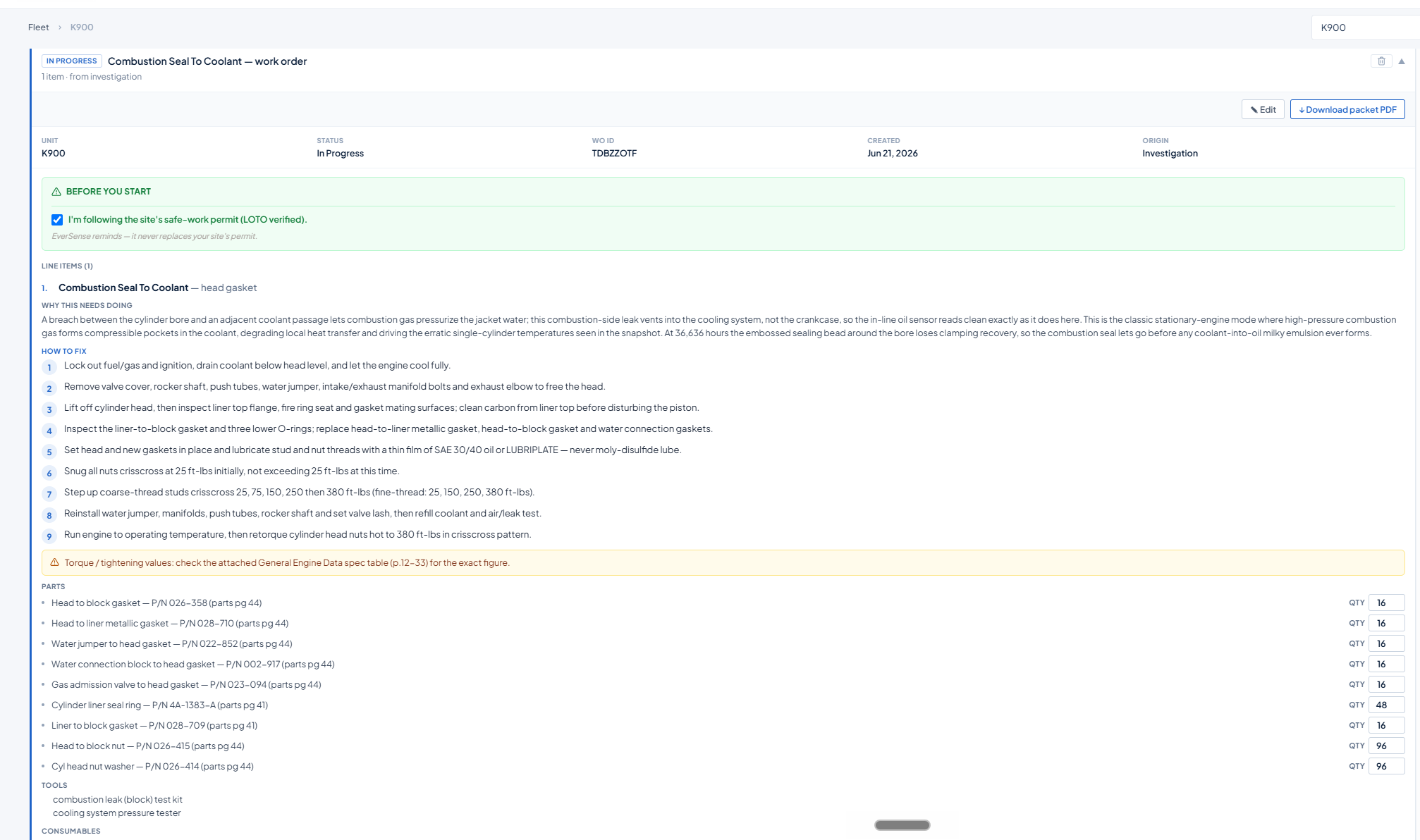Click tool combustion leak (block) test kit

tap(118, 799)
